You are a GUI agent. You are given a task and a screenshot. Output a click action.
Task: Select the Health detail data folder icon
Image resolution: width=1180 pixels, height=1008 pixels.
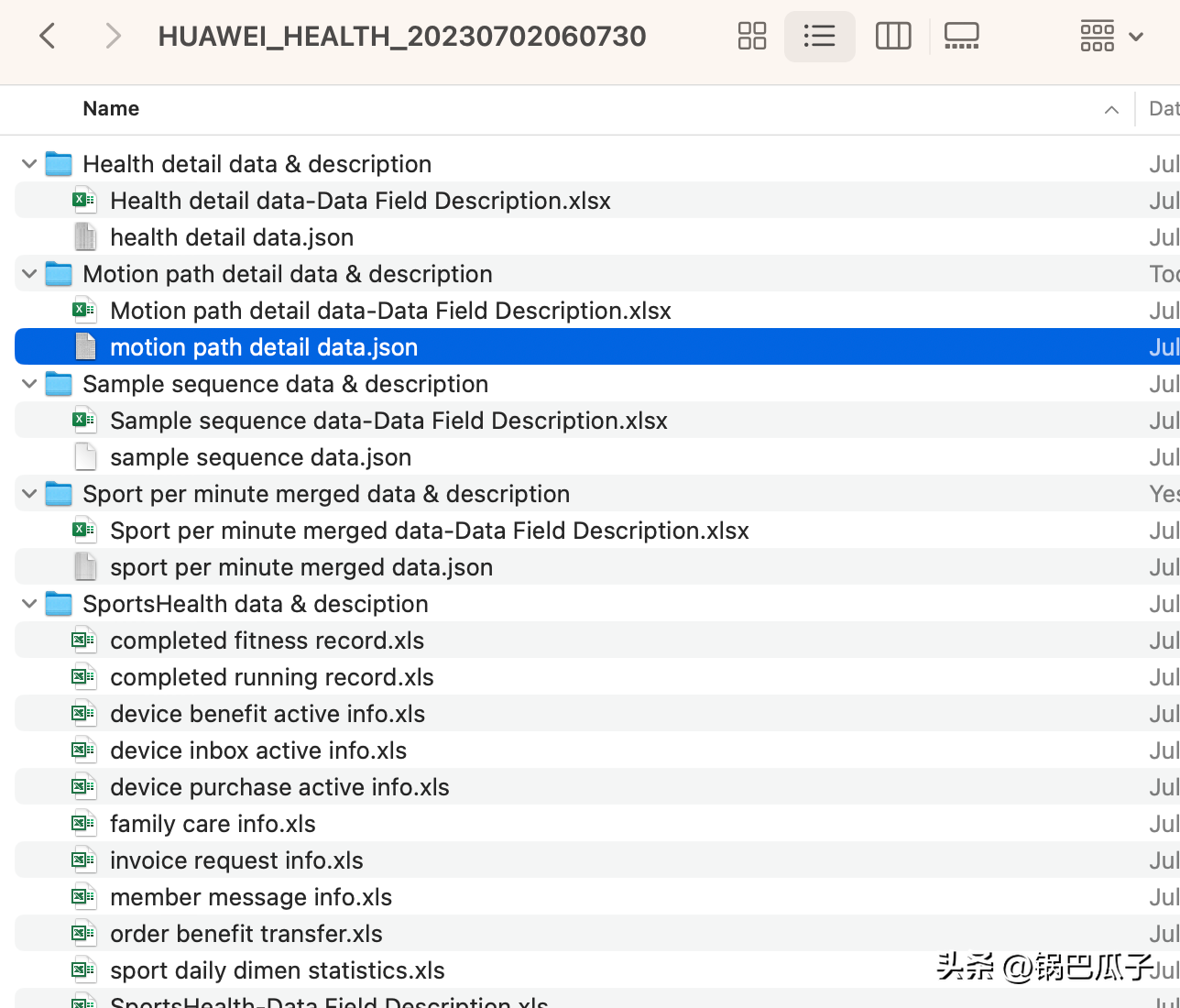click(x=59, y=164)
